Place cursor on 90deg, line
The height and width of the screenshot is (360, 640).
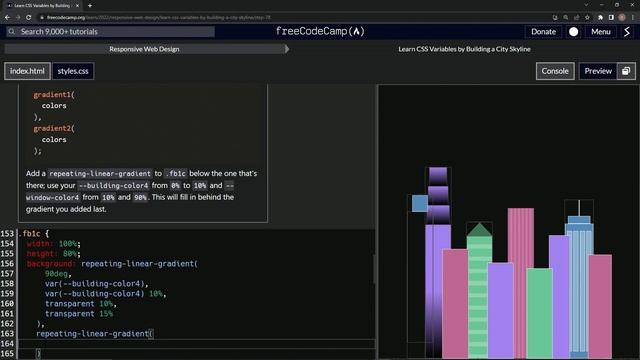(x=58, y=273)
